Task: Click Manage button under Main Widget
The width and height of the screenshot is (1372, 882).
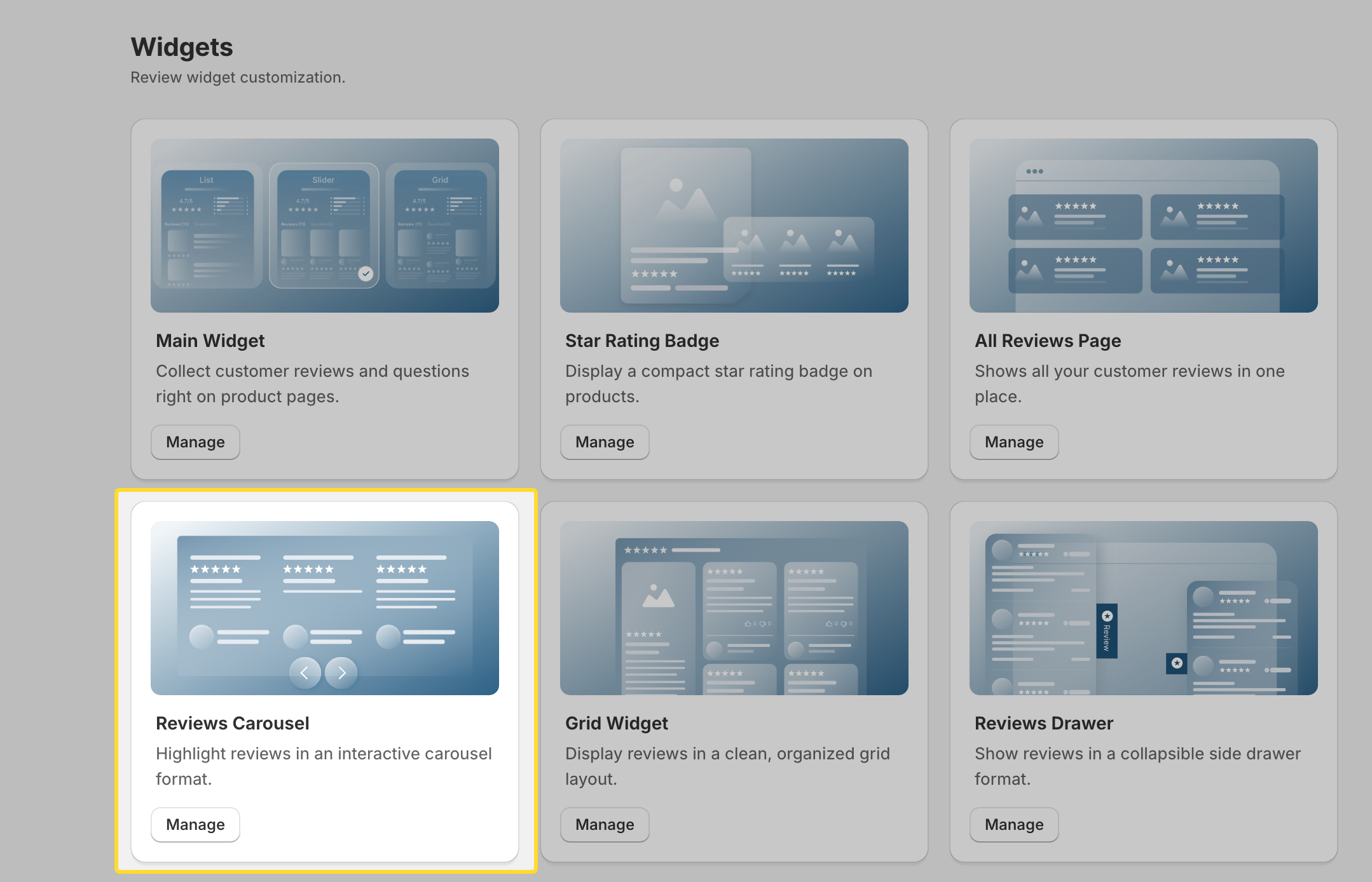Action: coord(195,442)
